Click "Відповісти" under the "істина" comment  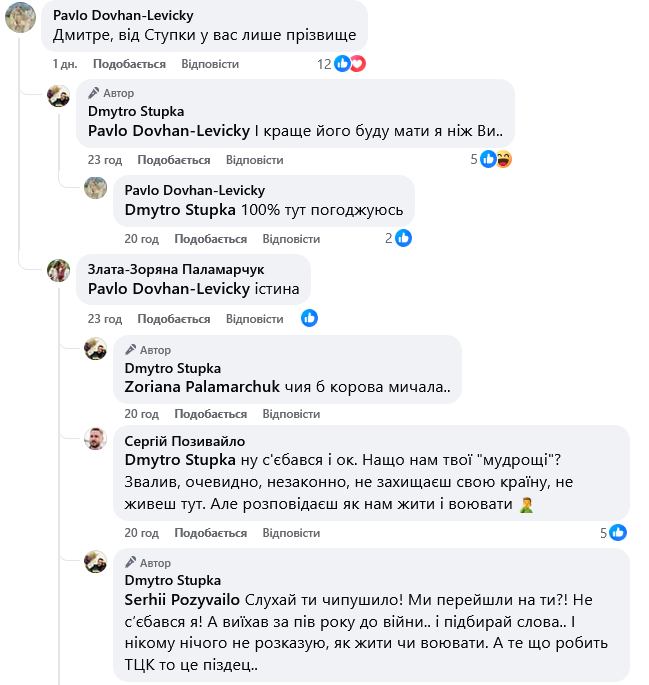(x=254, y=319)
